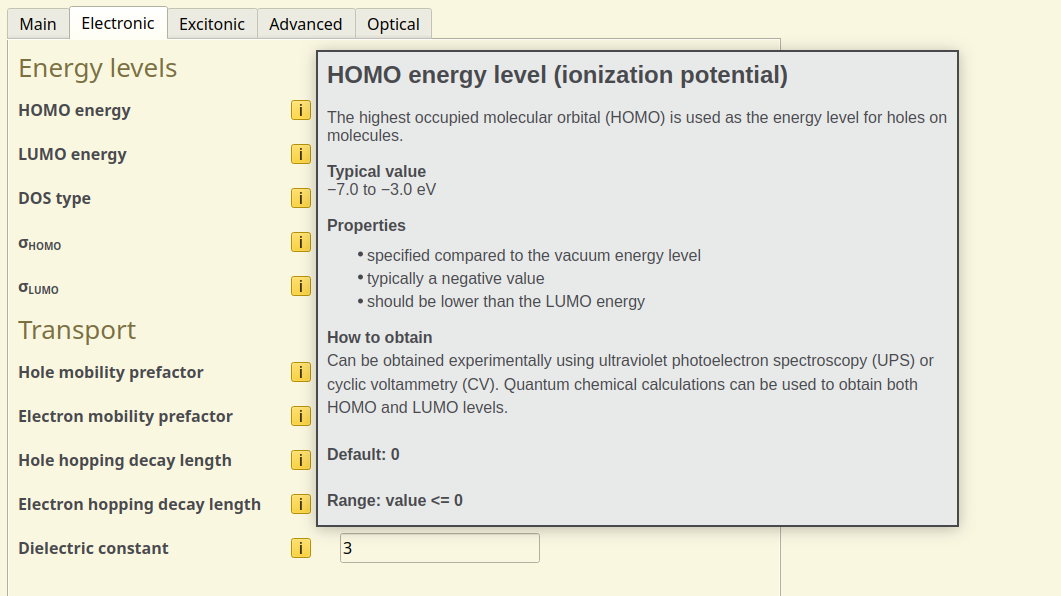Click the info icon next to HOMO energy

301,110
